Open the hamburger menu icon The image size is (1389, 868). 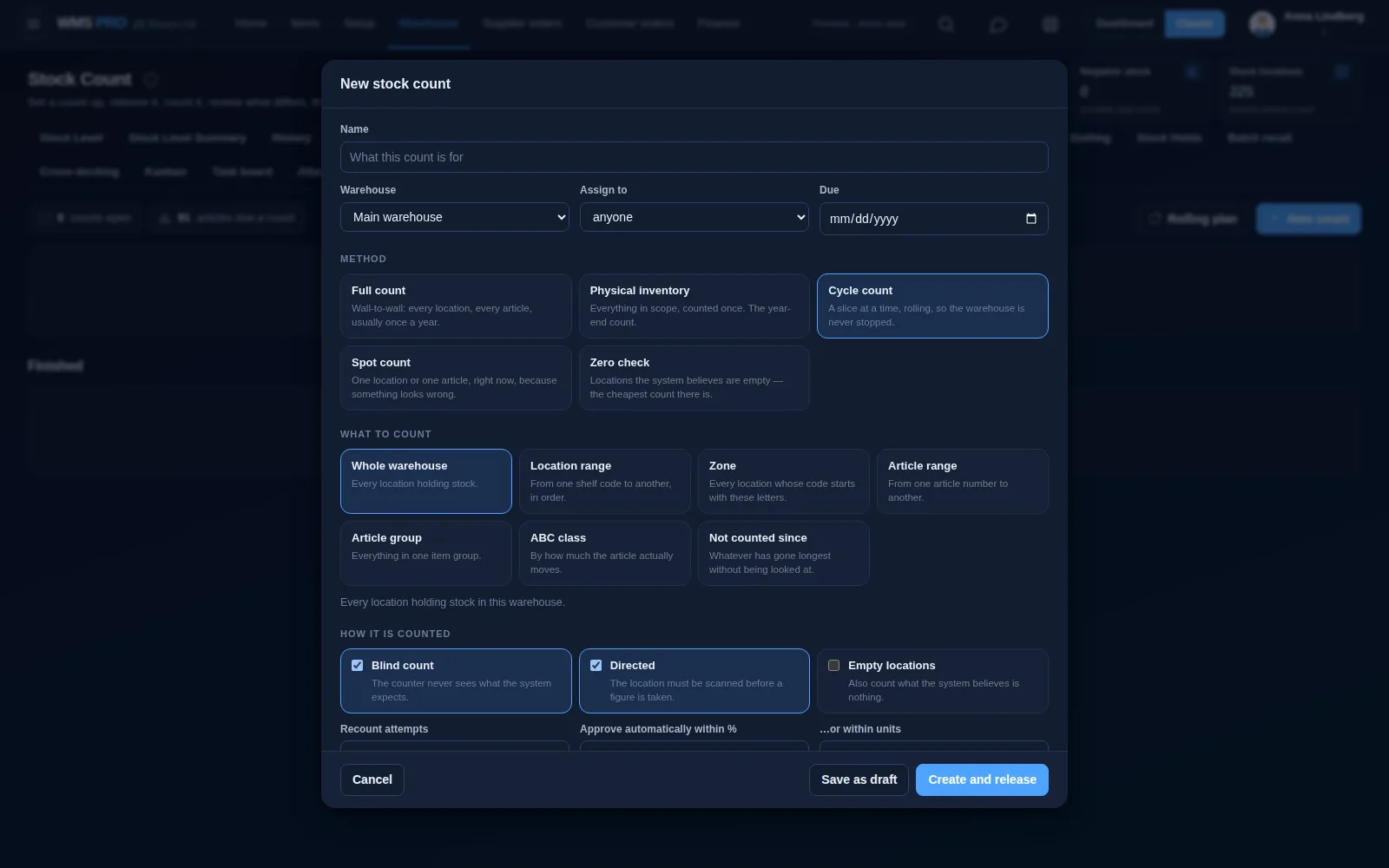(x=34, y=23)
